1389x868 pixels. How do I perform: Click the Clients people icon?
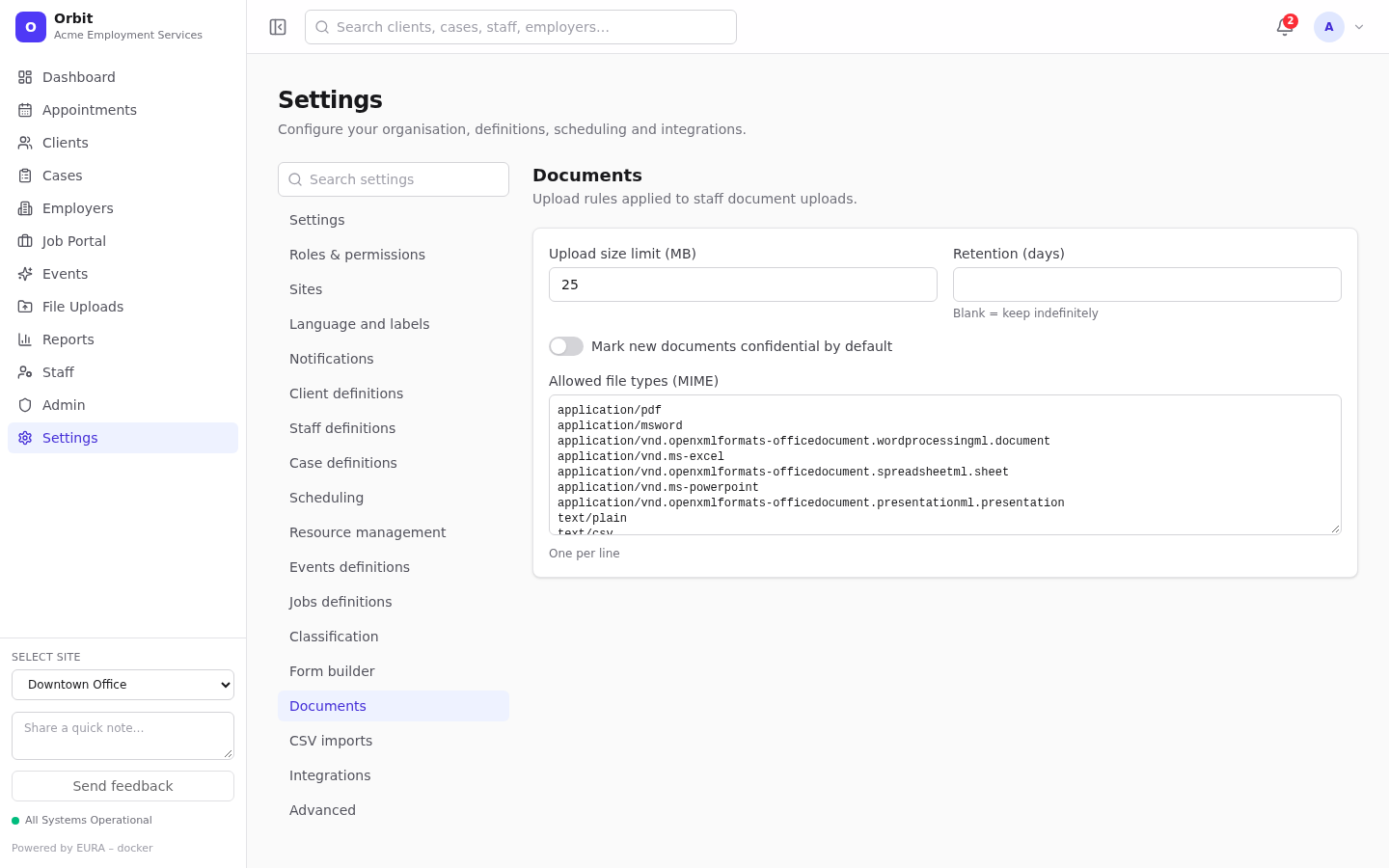pos(25,143)
